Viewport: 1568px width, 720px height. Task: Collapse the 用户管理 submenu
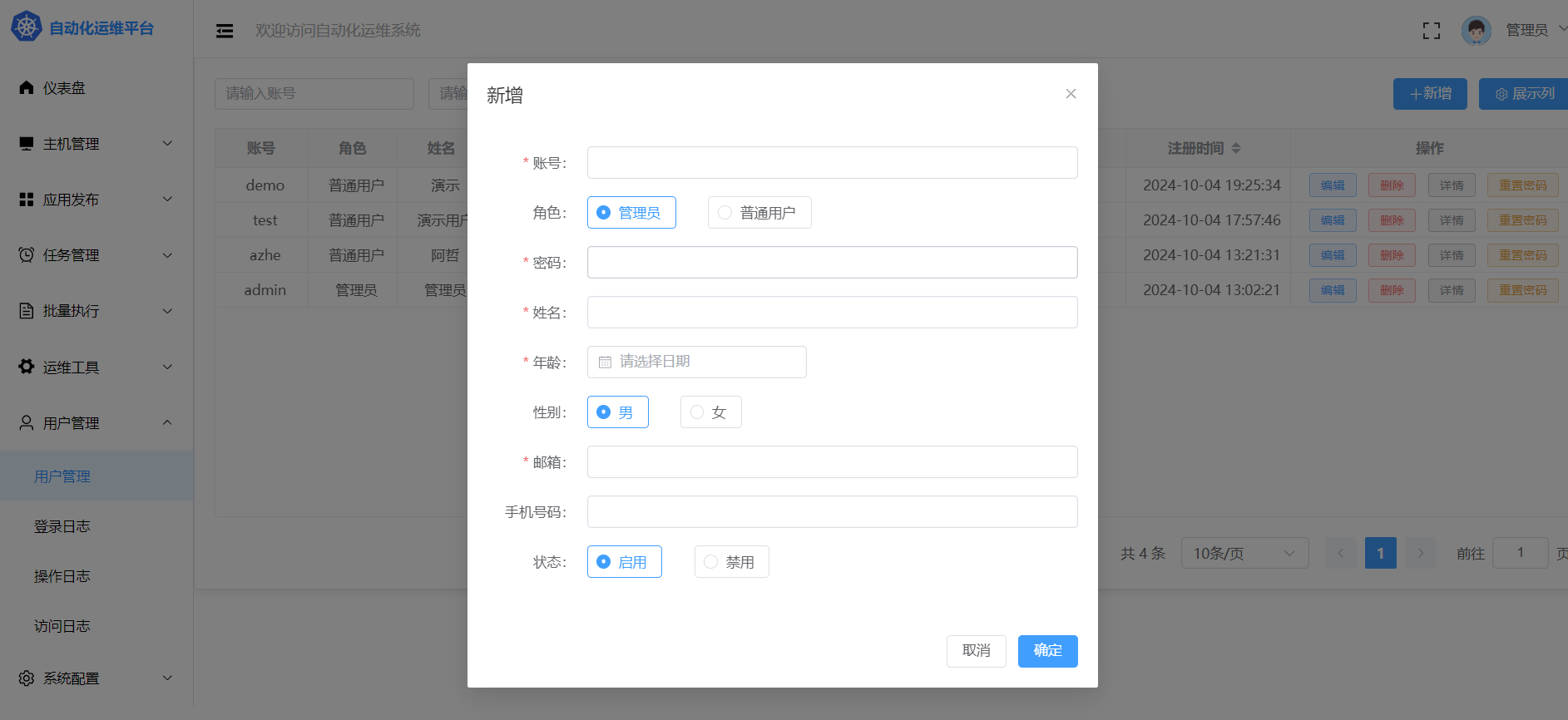[96, 423]
